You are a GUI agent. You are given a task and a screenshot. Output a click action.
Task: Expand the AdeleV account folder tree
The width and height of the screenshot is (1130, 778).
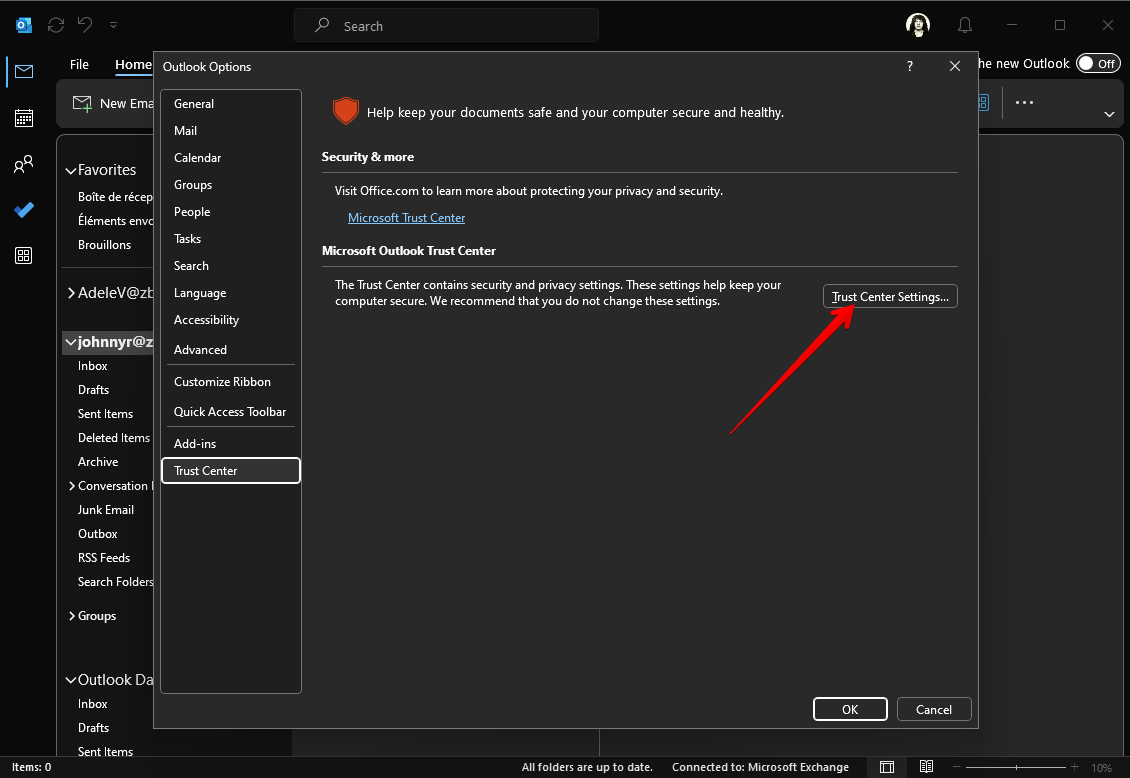pos(71,293)
